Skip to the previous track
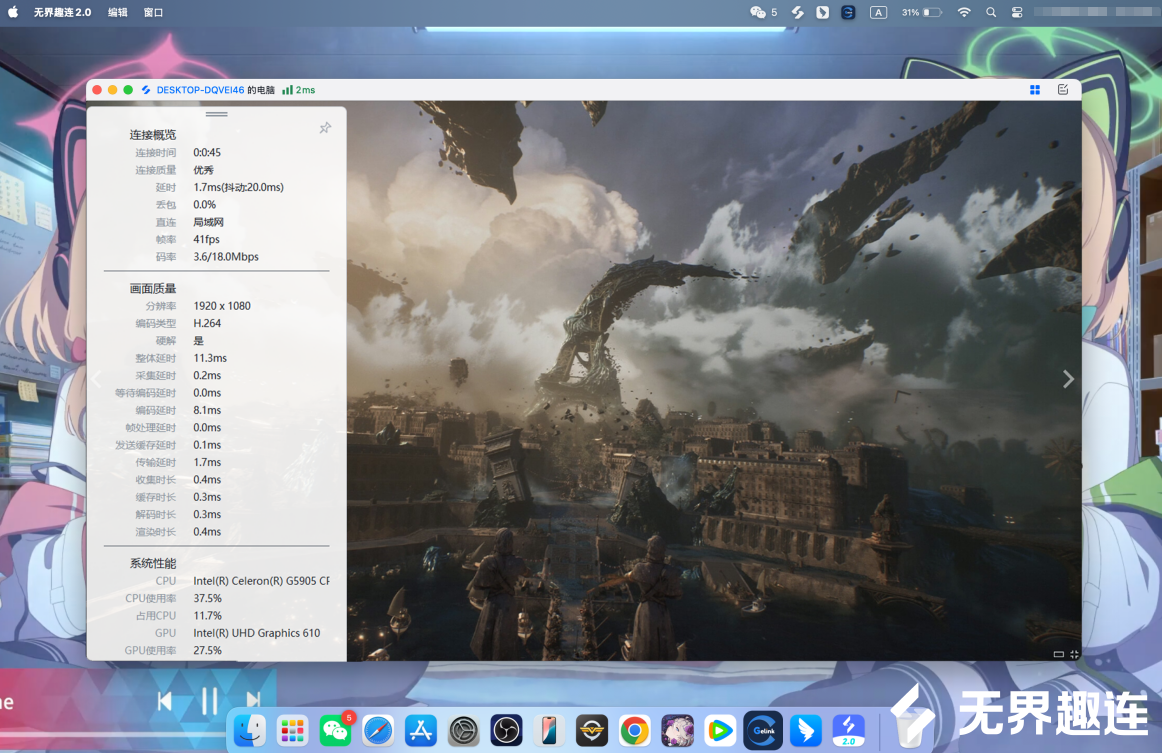The height and width of the screenshot is (753, 1162). (x=165, y=701)
